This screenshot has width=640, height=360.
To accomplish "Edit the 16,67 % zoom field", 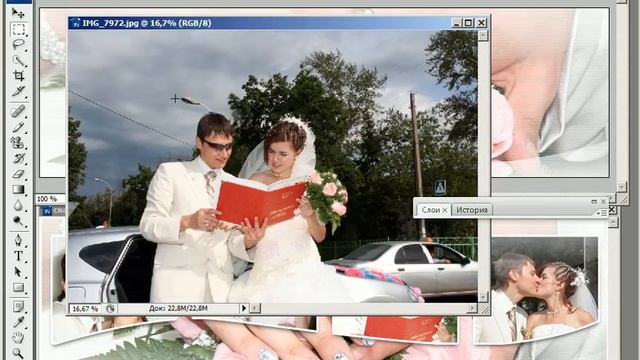I will click(85, 309).
